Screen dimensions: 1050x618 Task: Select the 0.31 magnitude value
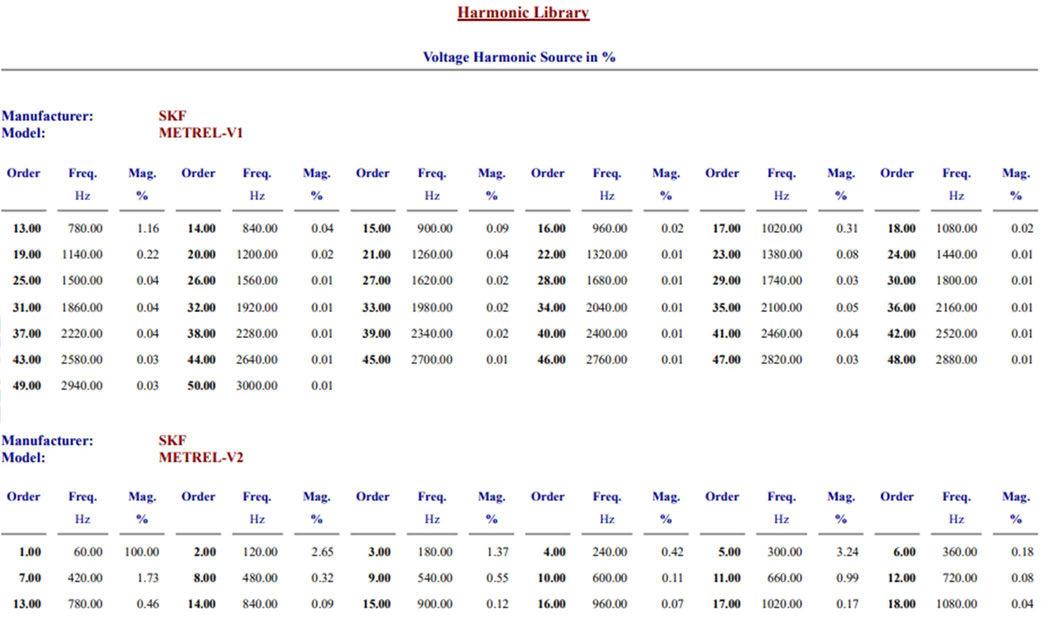pyautogui.click(x=847, y=228)
